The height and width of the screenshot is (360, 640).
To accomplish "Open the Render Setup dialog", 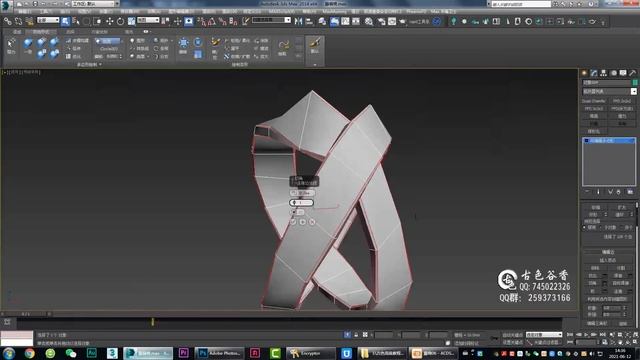I will (x=381, y=21).
